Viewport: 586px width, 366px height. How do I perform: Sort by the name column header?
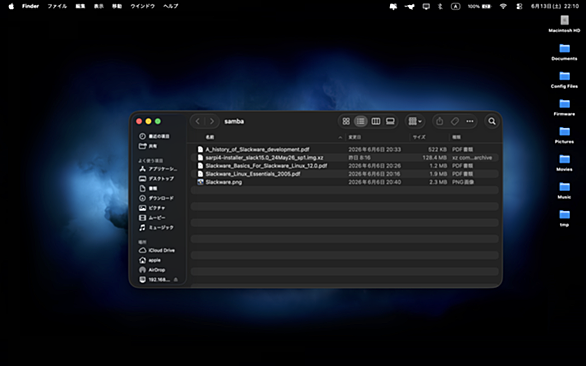210,137
